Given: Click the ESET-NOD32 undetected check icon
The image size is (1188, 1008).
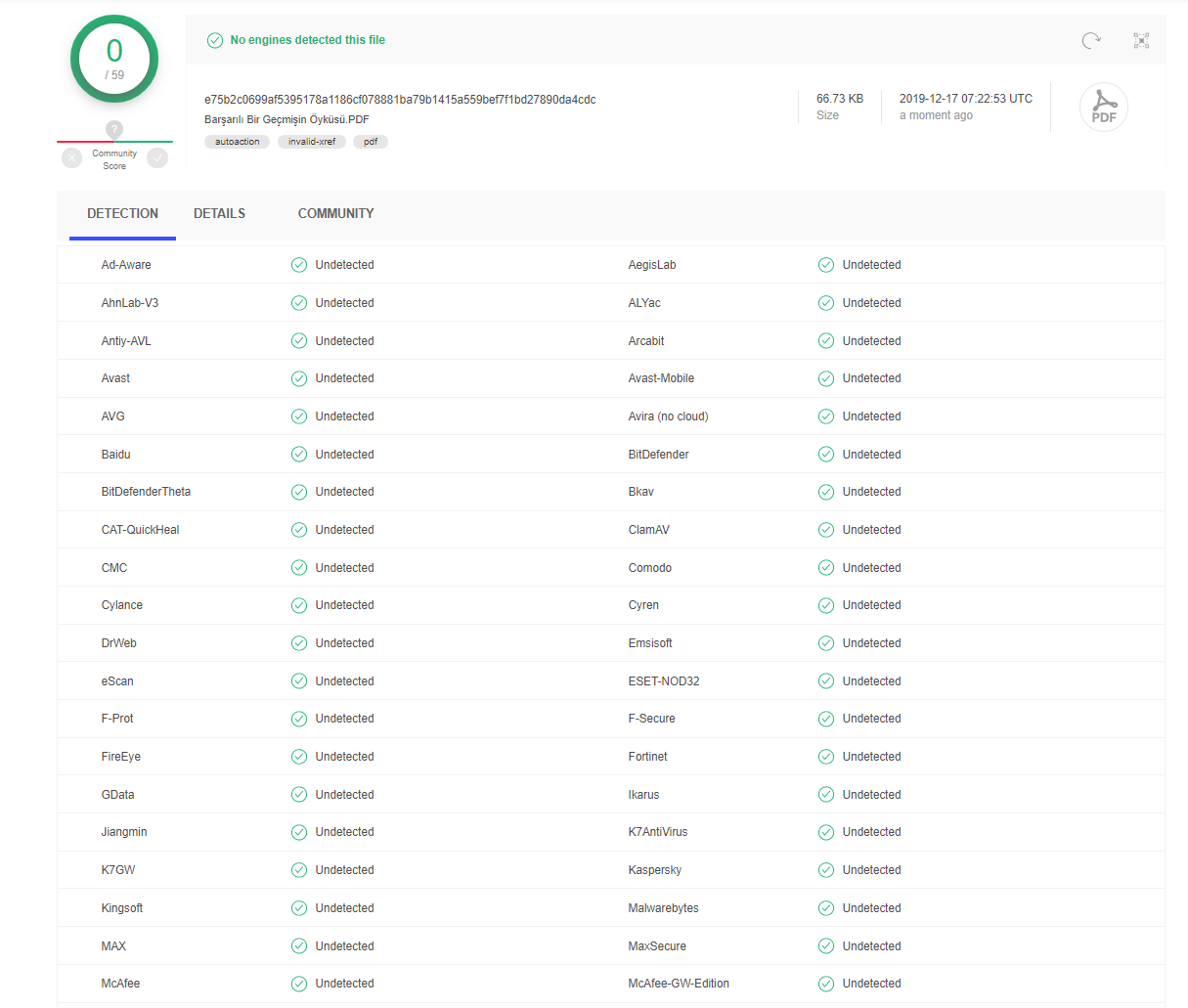Looking at the screenshot, I should point(826,681).
